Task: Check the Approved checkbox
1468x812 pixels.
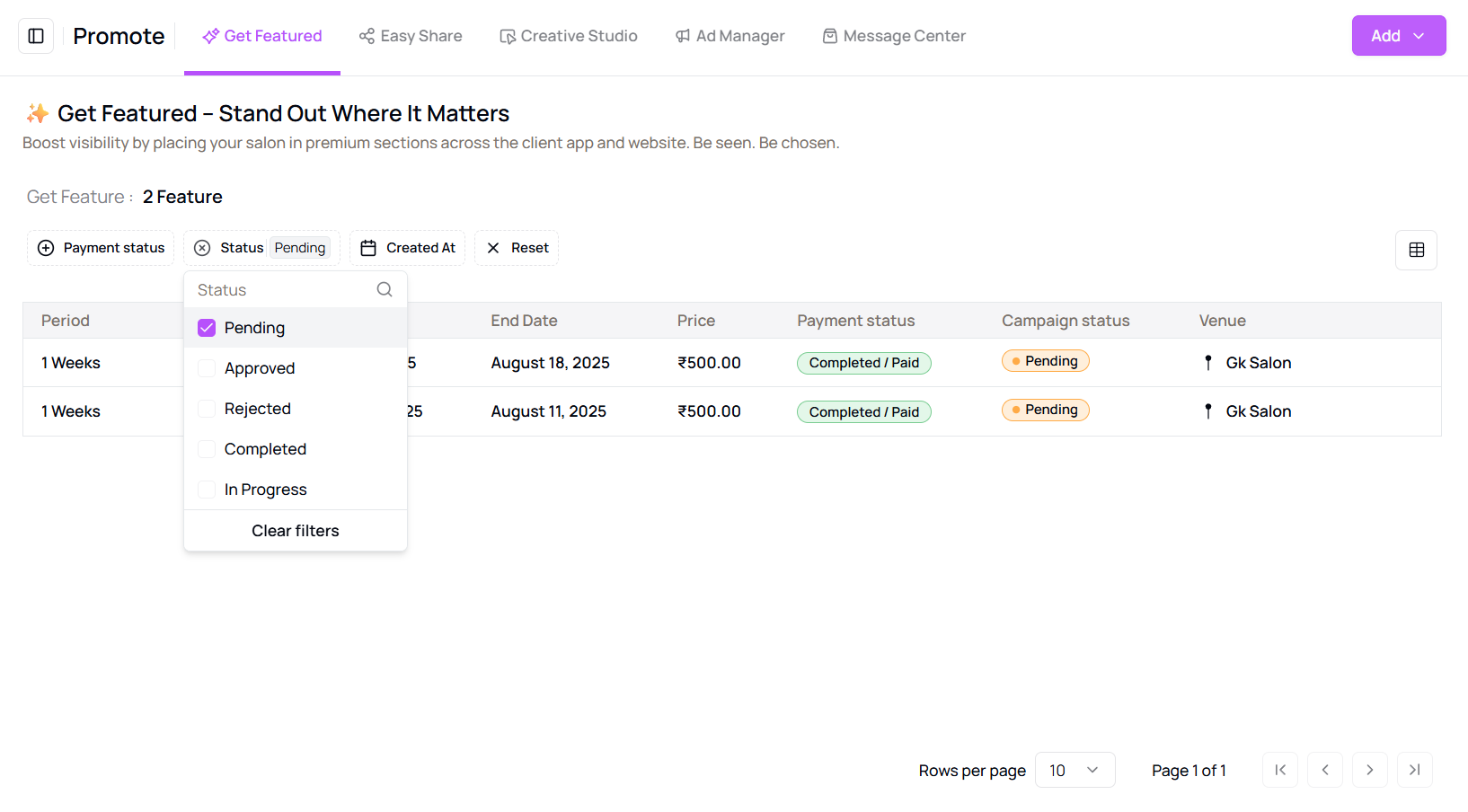Action: [207, 368]
